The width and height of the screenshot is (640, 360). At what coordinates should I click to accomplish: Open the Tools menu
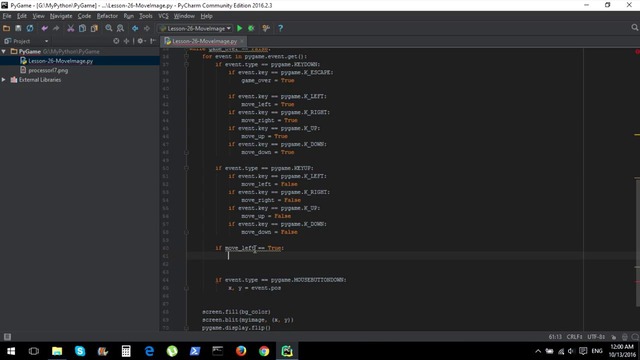click(x=146, y=16)
